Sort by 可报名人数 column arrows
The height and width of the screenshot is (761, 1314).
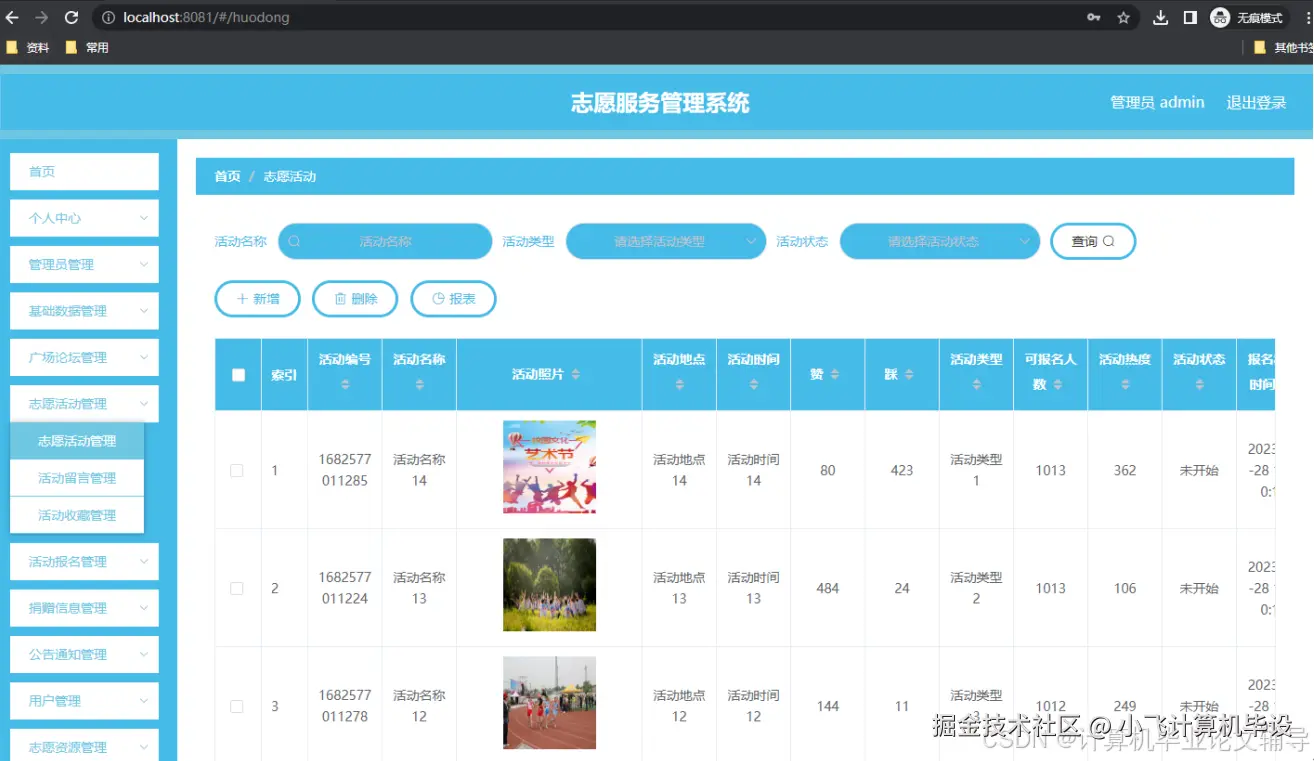pyautogui.click(x=1058, y=384)
